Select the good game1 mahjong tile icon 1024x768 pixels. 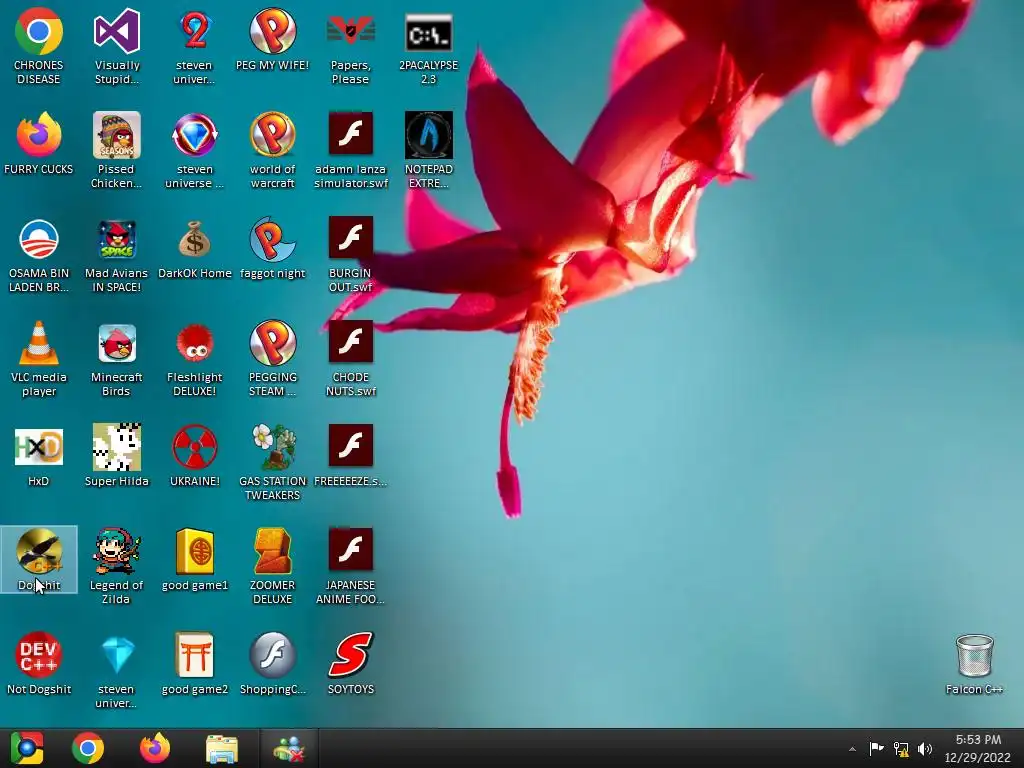[x=195, y=560]
